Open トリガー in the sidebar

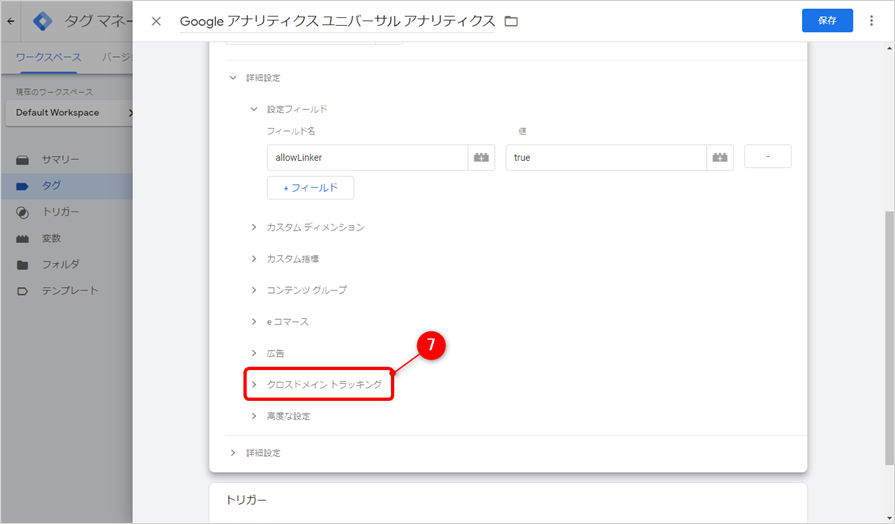[61, 212]
